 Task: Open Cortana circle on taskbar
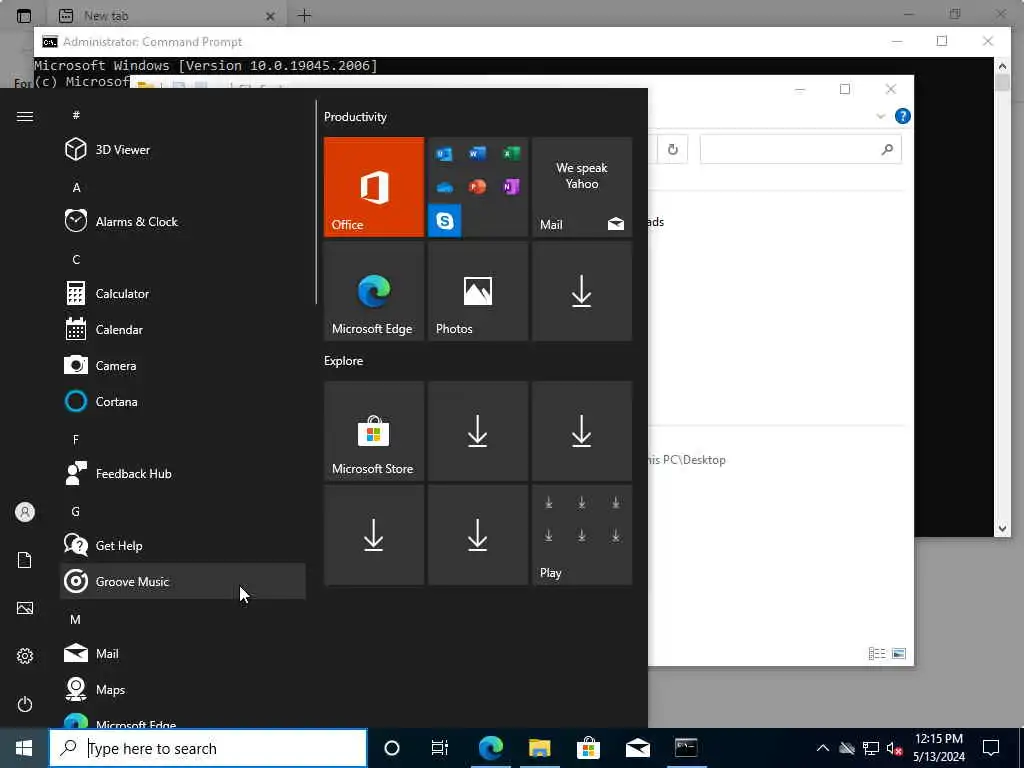[x=392, y=748]
